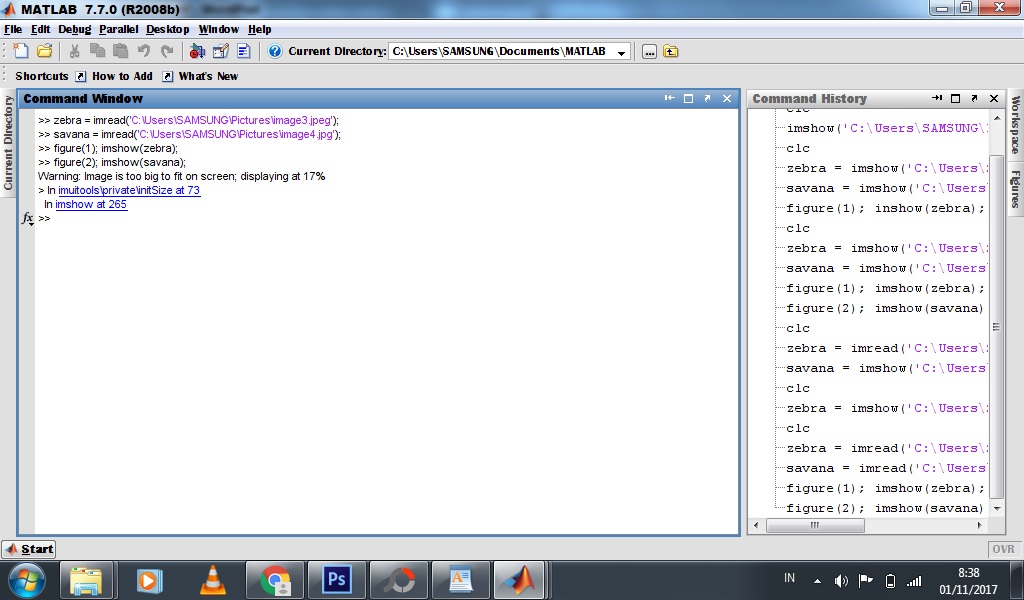This screenshot has height=600, width=1024.
Task: Click Command History scroll left arrow
Action: coord(756,525)
